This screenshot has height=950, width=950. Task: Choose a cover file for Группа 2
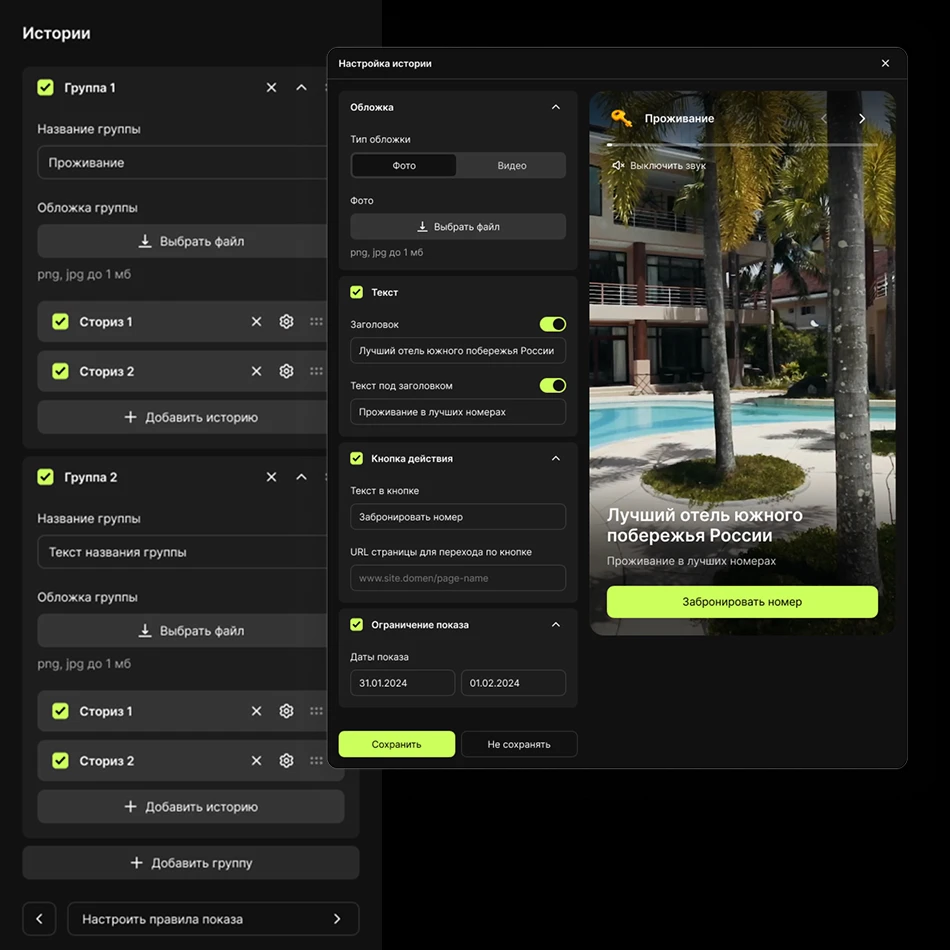point(182,631)
